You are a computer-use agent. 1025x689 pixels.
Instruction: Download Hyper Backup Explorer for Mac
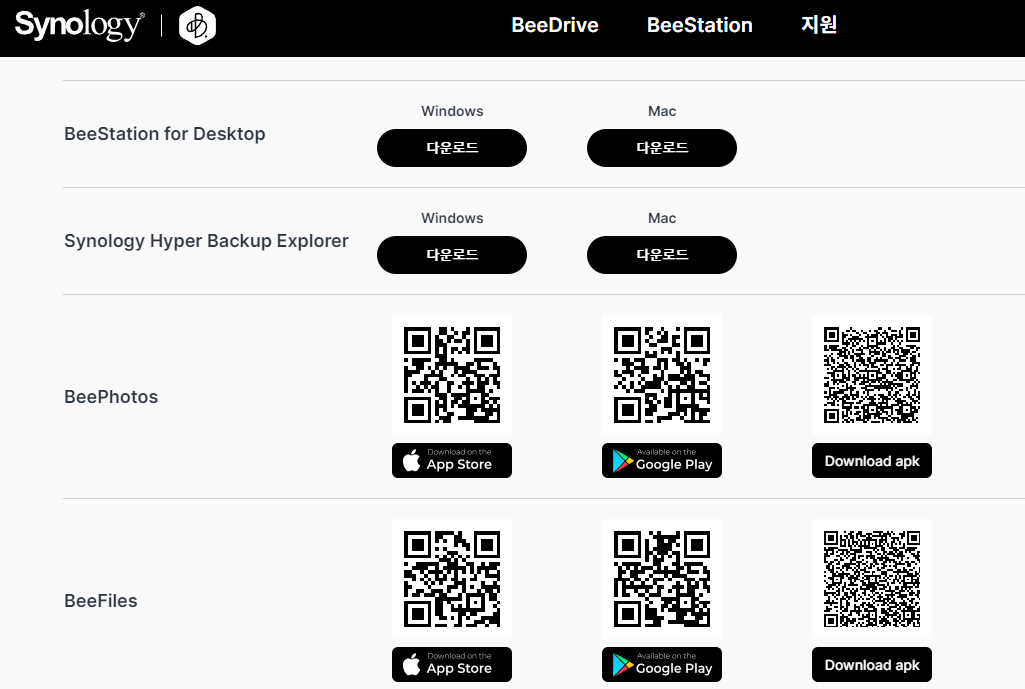click(x=662, y=255)
